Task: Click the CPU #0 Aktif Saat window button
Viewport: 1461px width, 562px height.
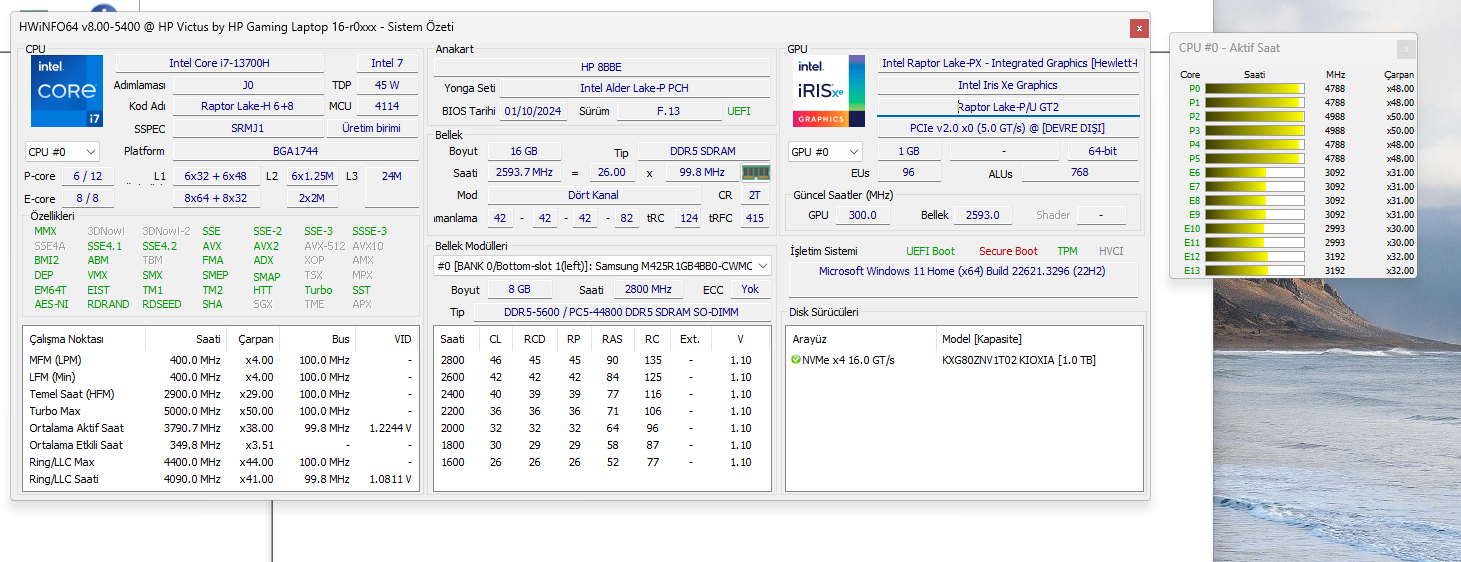Action: [x=1405, y=48]
